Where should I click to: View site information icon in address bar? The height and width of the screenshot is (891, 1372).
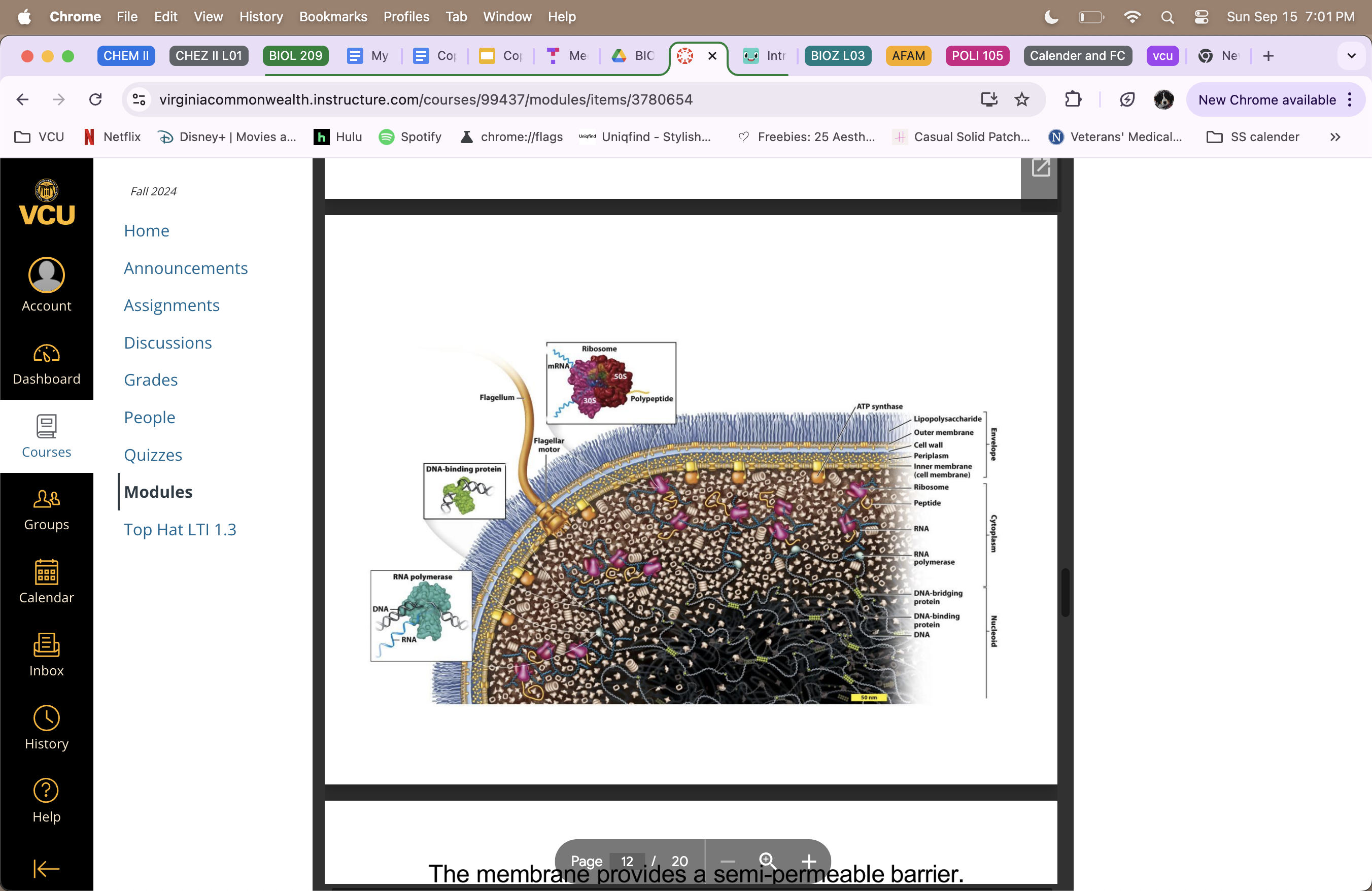[139, 99]
